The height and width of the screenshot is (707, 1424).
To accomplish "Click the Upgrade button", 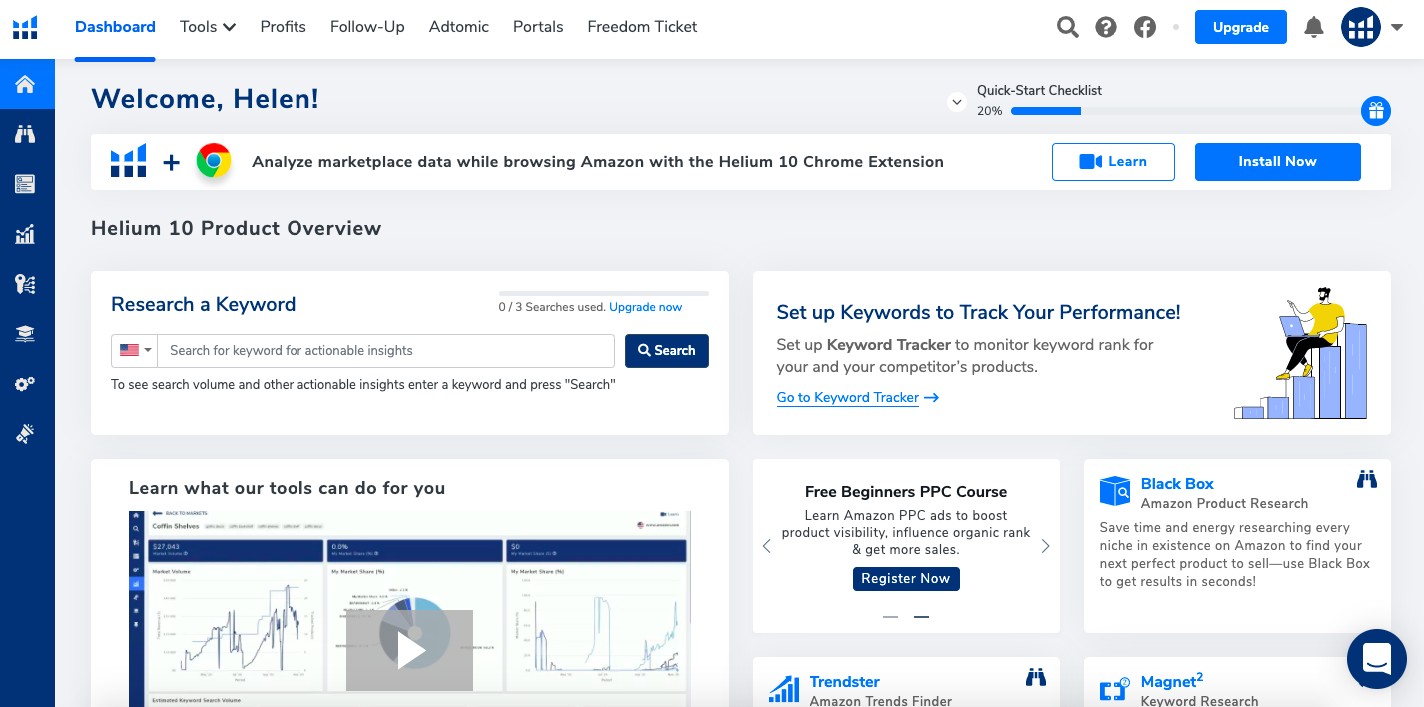I will (1241, 27).
